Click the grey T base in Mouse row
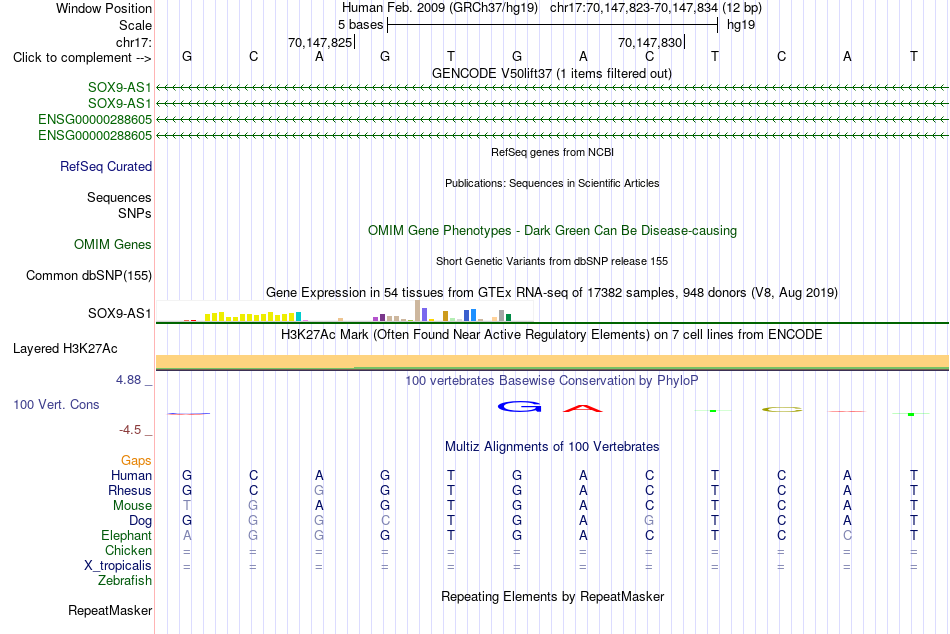The height and width of the screenshot is (634, 950). [187, 506]
